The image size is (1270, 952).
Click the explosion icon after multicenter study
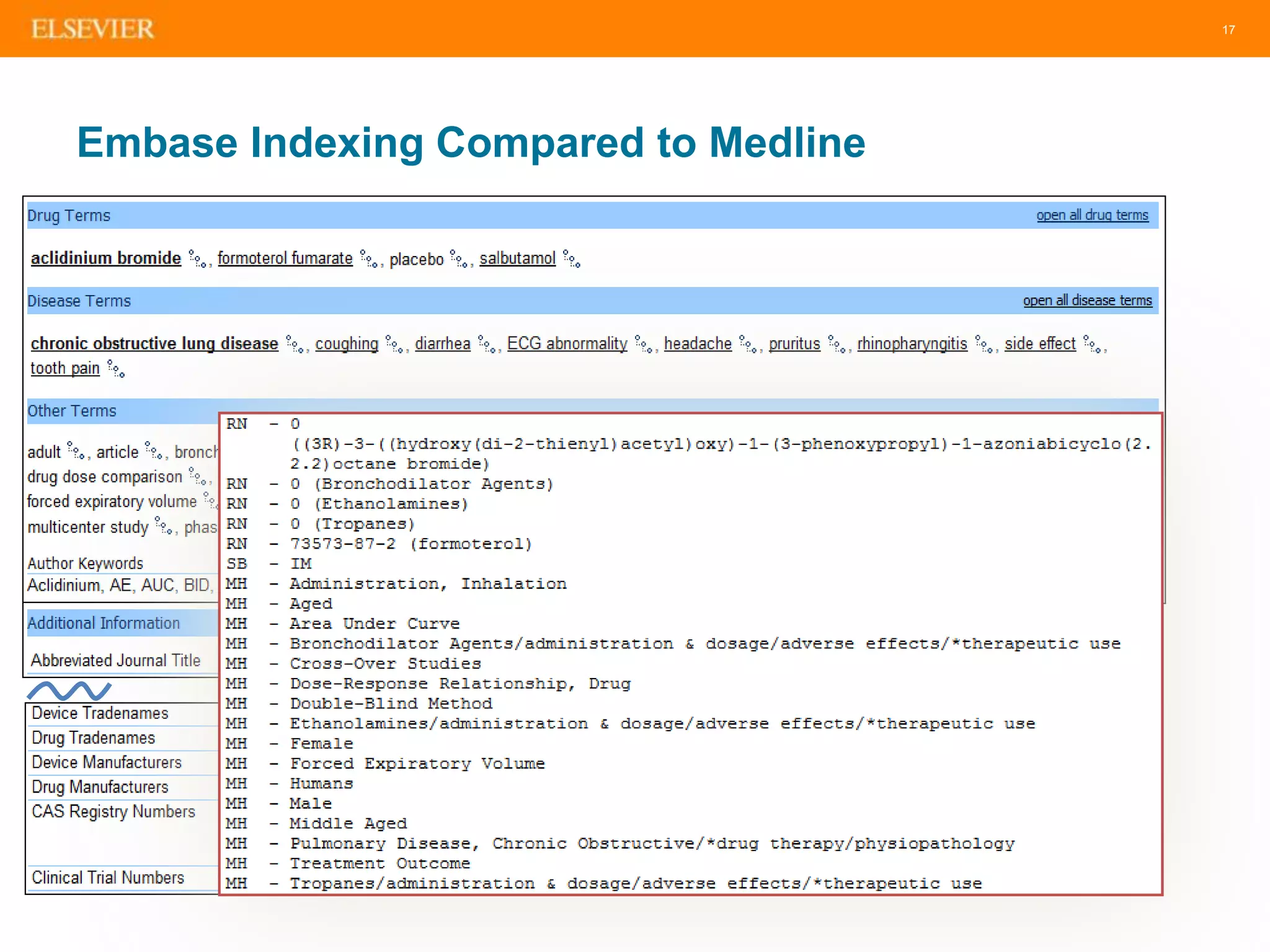click(164, 526)
